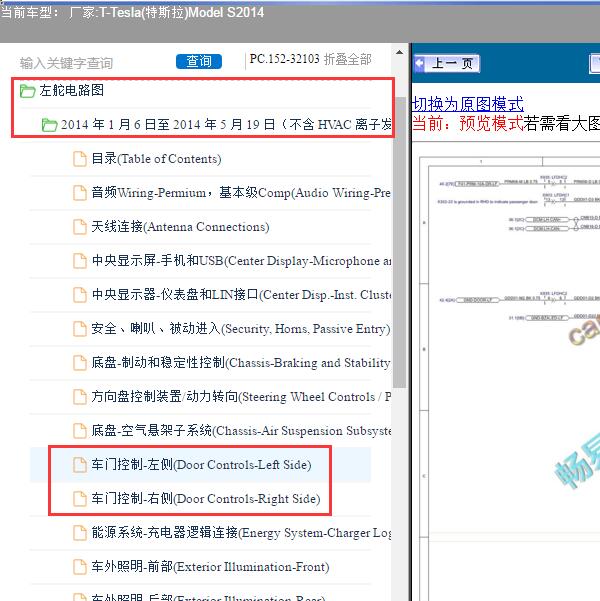Open Center Disp.-Inst. Cluster document icon

coord(80,295)
